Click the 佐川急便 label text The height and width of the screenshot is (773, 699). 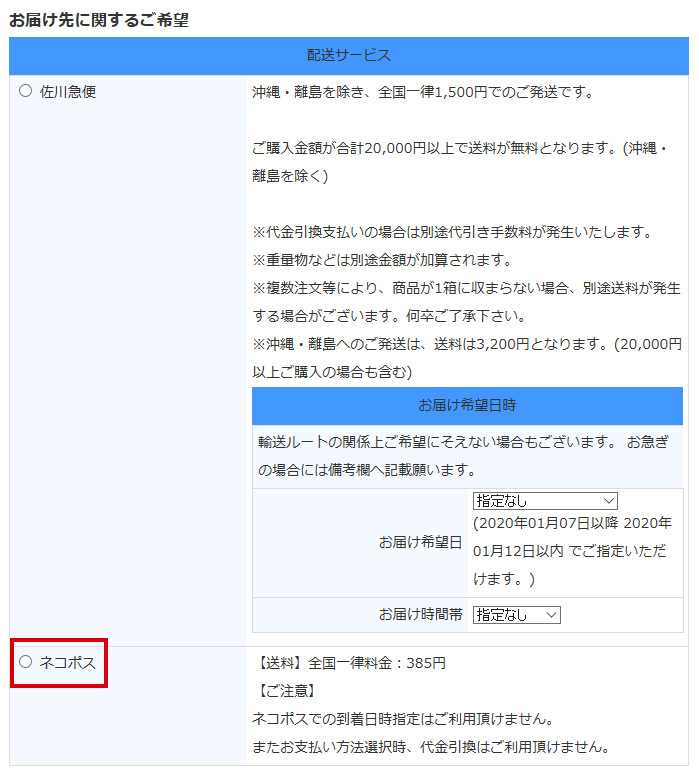point(68,92)
